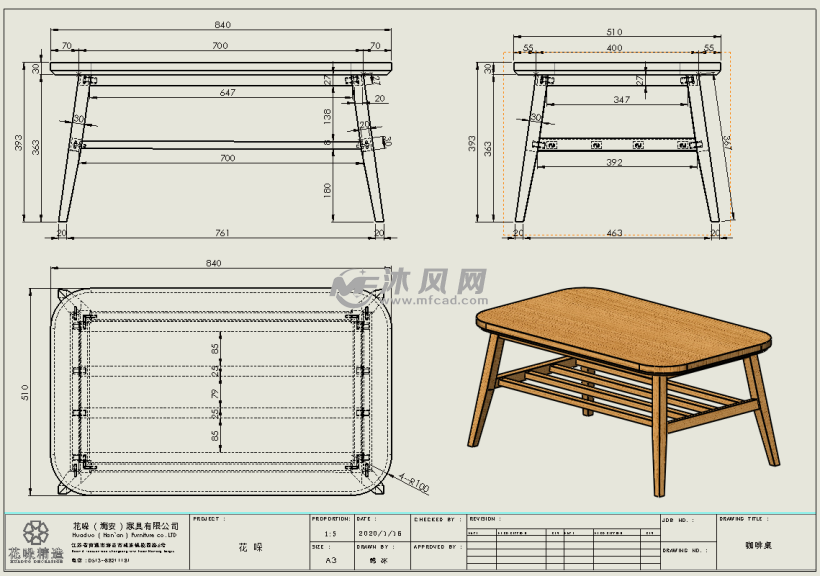Click the date value '2020/1/16'
820x576 pixels.
[x=380, y=534]
